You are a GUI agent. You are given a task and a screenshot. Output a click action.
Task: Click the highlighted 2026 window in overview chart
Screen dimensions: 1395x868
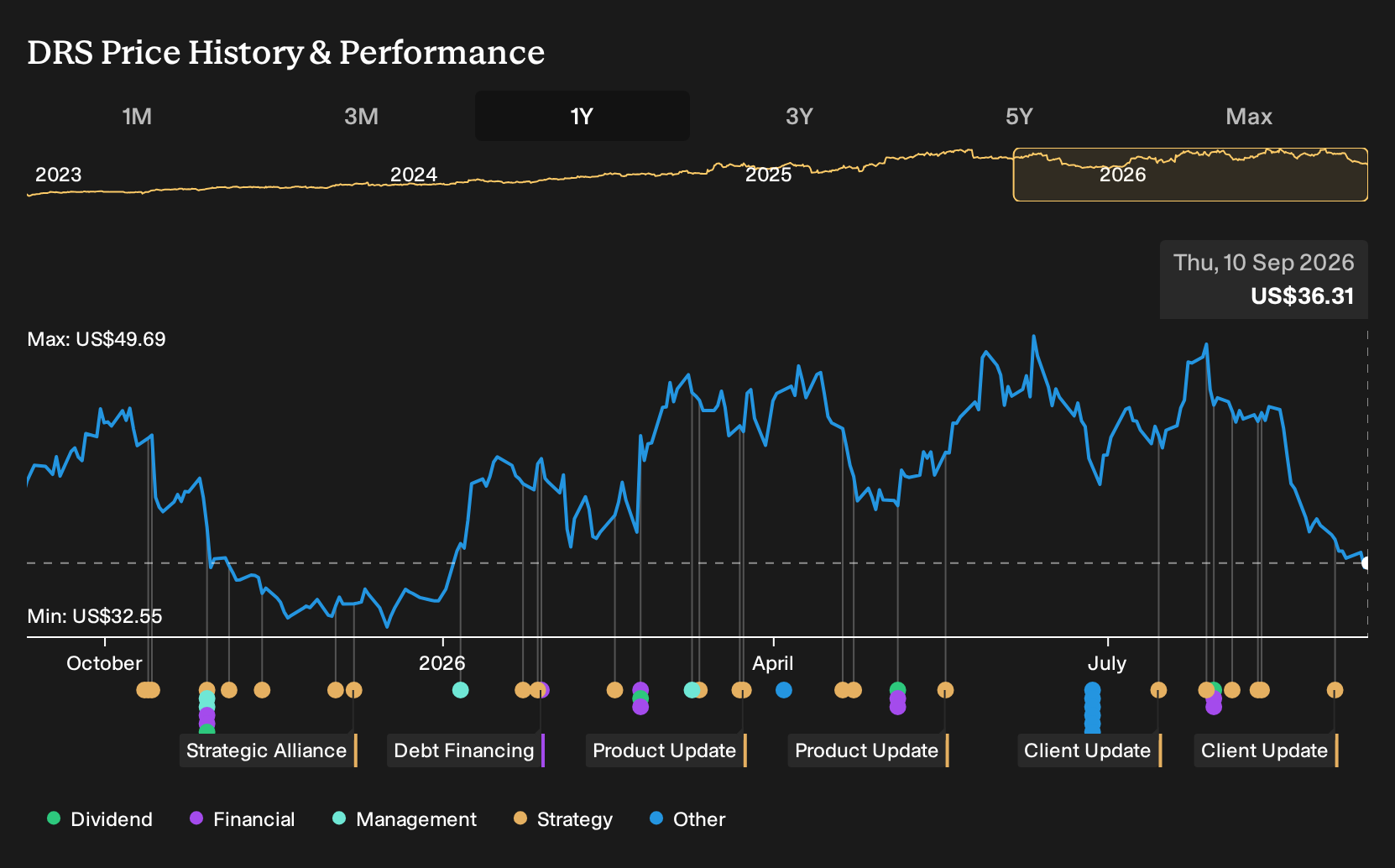click(x=1190, y=175)
